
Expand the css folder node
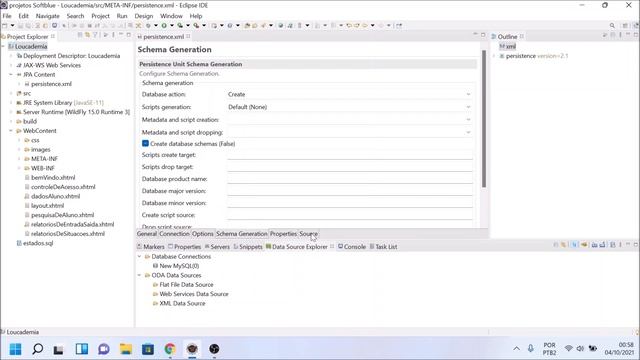(x=19, y=140)
